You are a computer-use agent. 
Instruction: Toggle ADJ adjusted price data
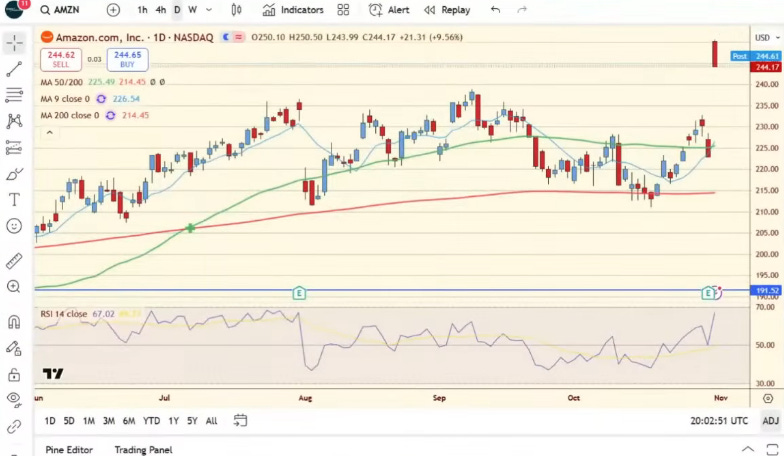click(x=770, y=421)
